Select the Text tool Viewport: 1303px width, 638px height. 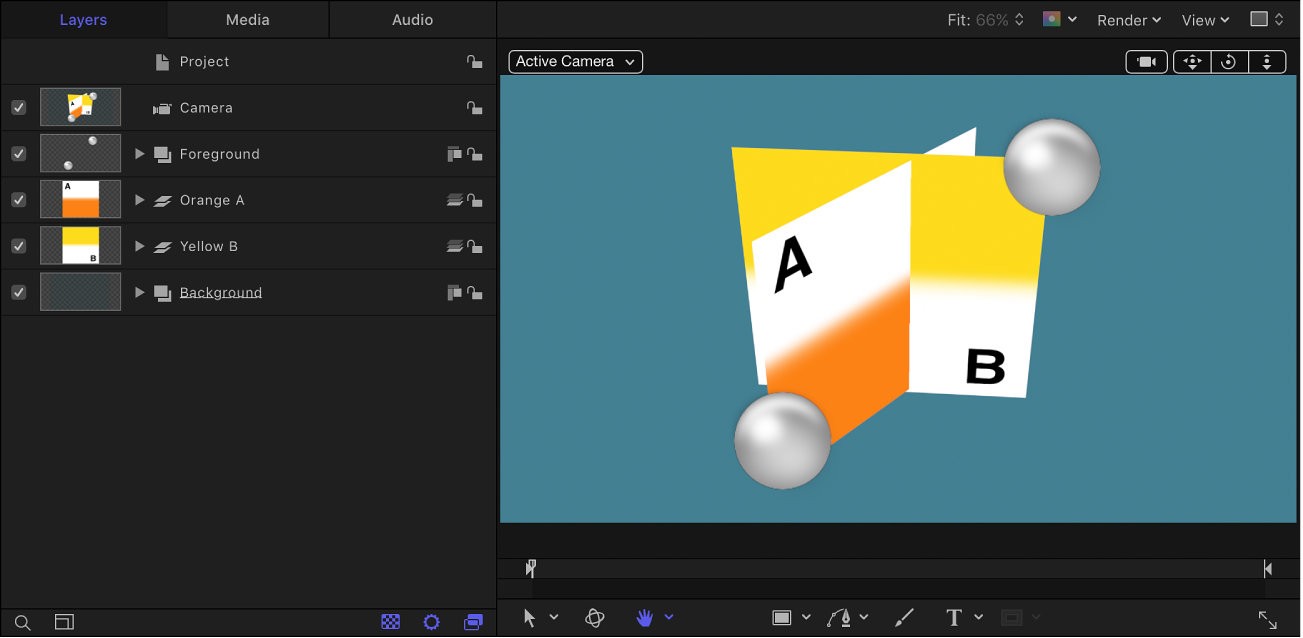click(x=953, y=617)
